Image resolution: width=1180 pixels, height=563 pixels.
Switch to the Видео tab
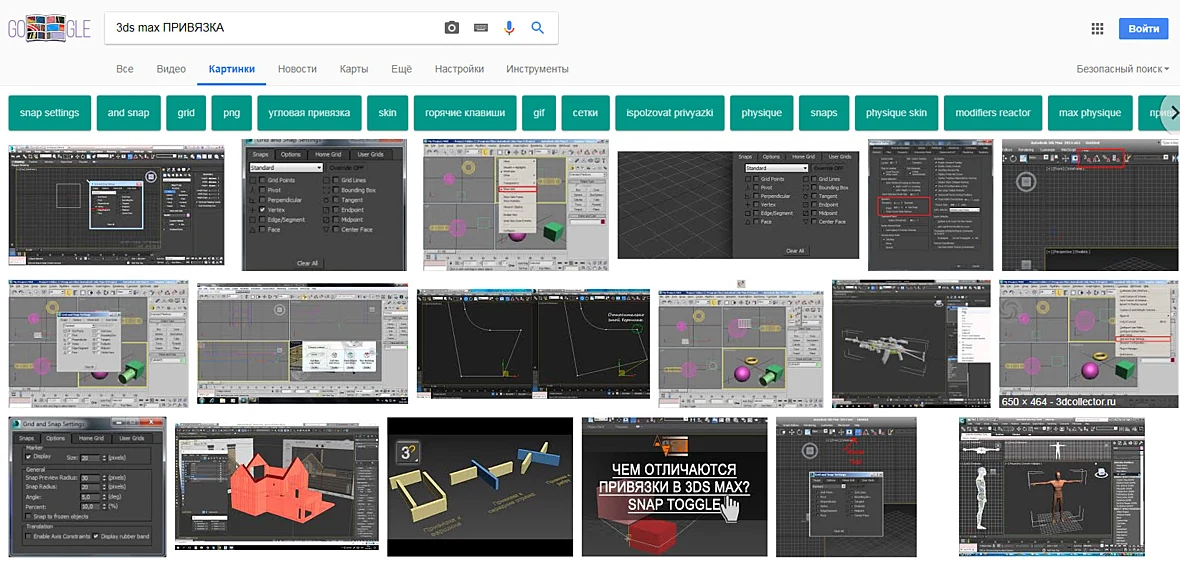[171, 68]
